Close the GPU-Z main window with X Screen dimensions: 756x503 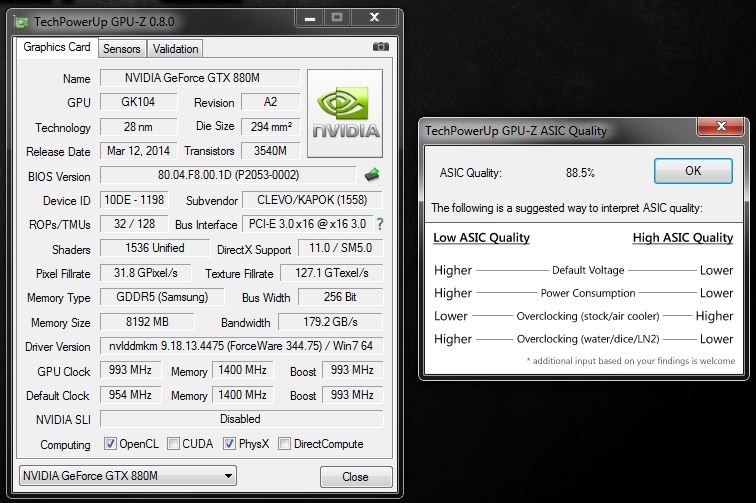[374, 18]
